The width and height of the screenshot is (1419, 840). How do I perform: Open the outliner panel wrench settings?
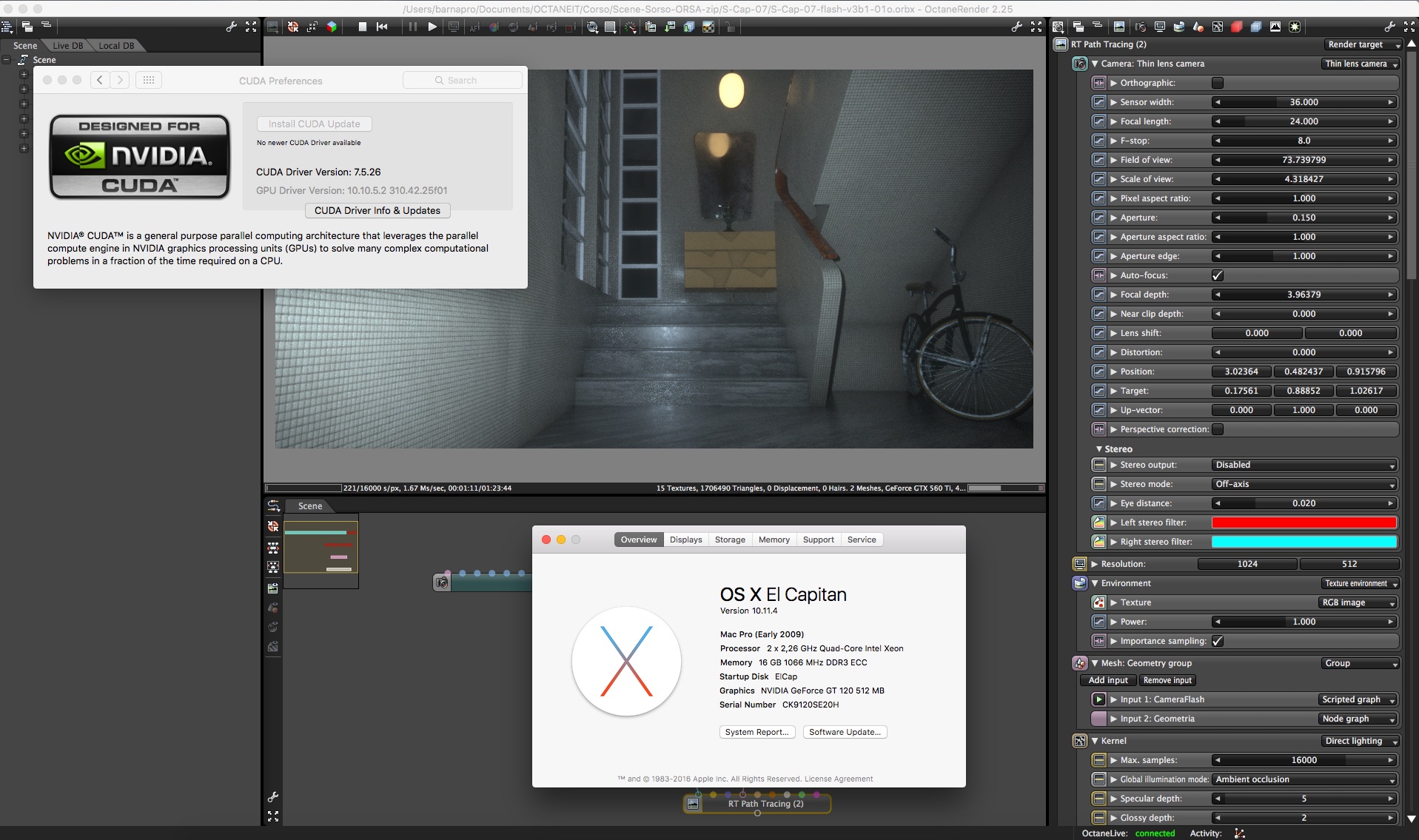[x=232, y=27]
